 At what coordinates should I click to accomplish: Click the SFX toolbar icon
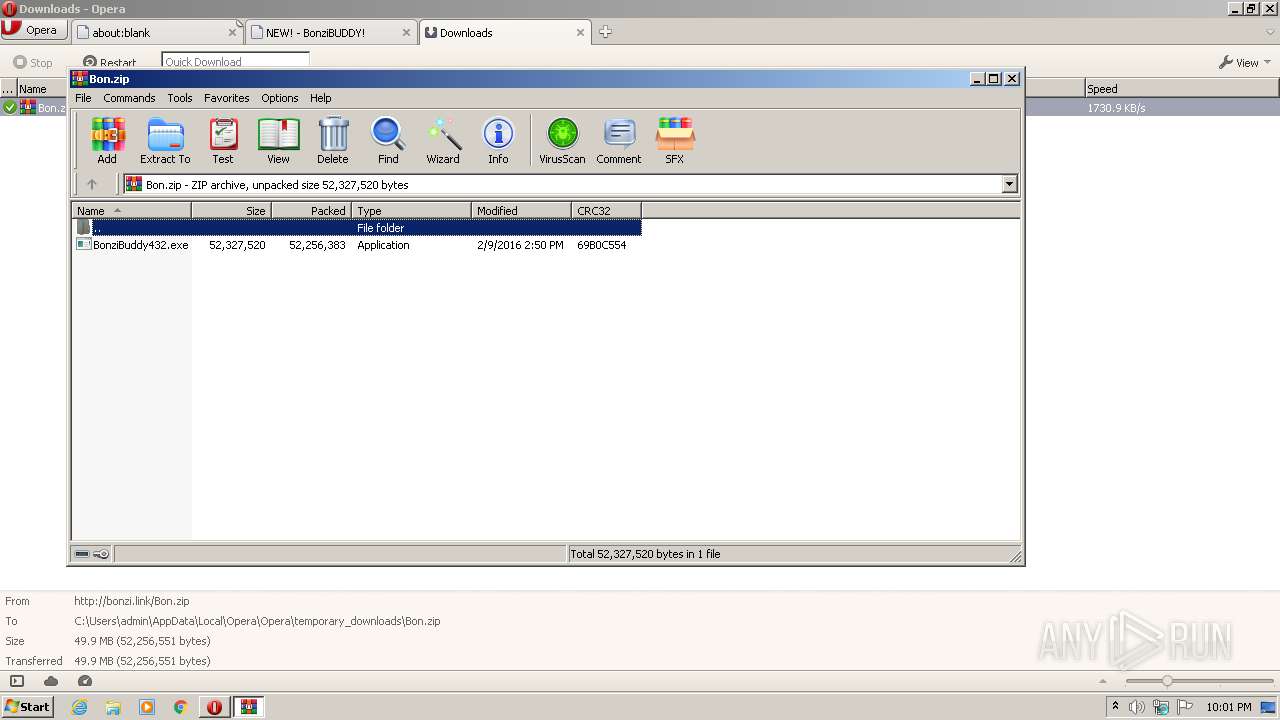click(x=675, y=141)
